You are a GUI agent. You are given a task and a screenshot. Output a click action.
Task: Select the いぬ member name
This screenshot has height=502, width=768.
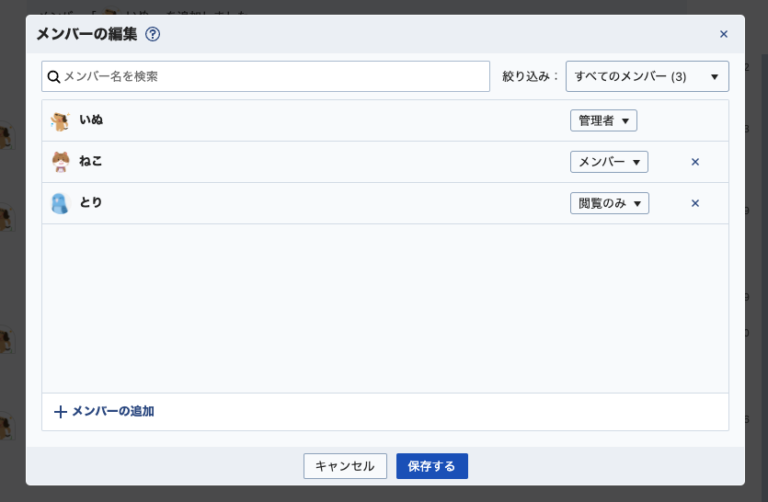point(91,120)
